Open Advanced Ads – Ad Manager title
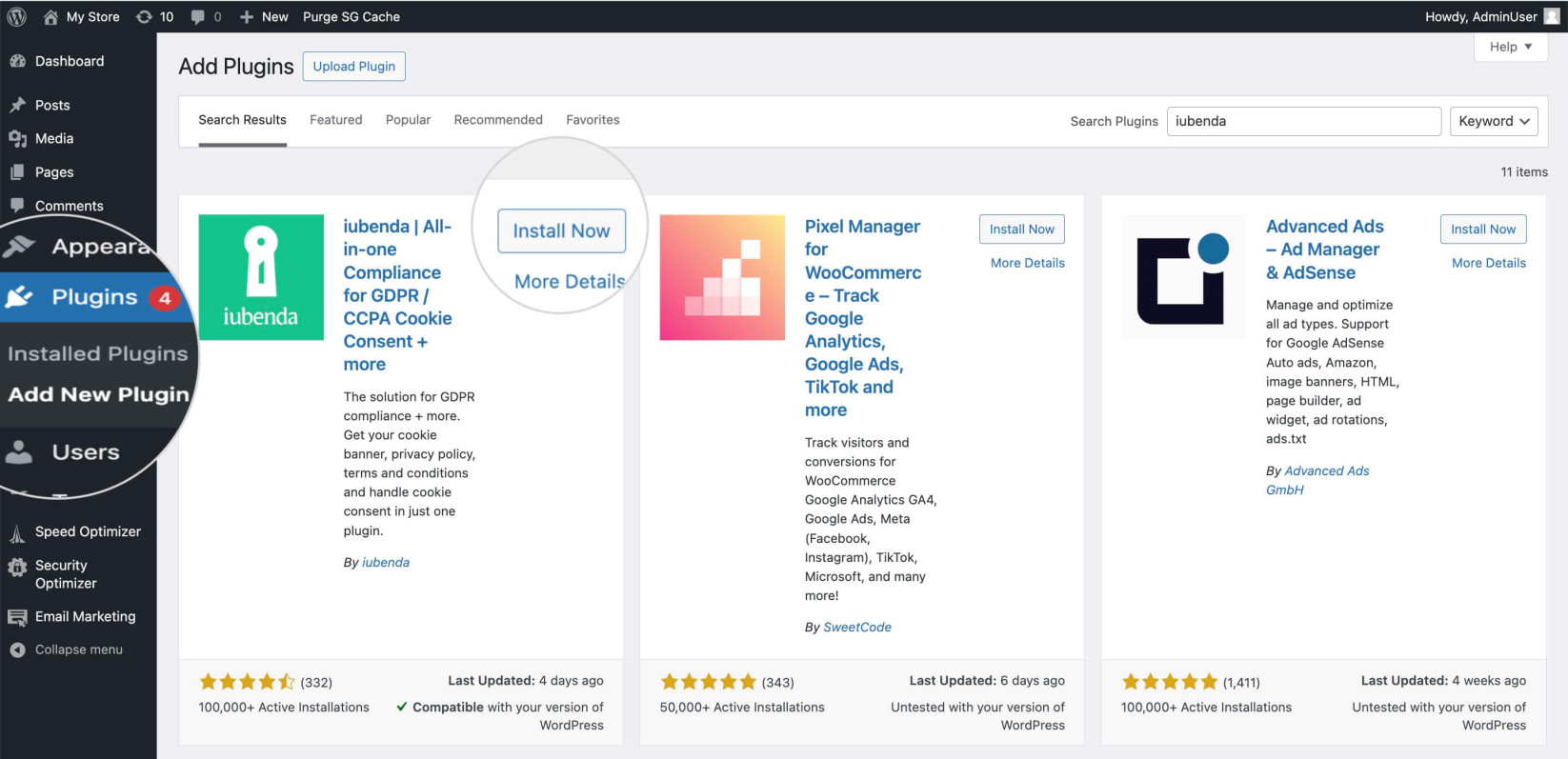Screen dimensions: 1568x759 pyautogui.click(x=1325, y=250)
